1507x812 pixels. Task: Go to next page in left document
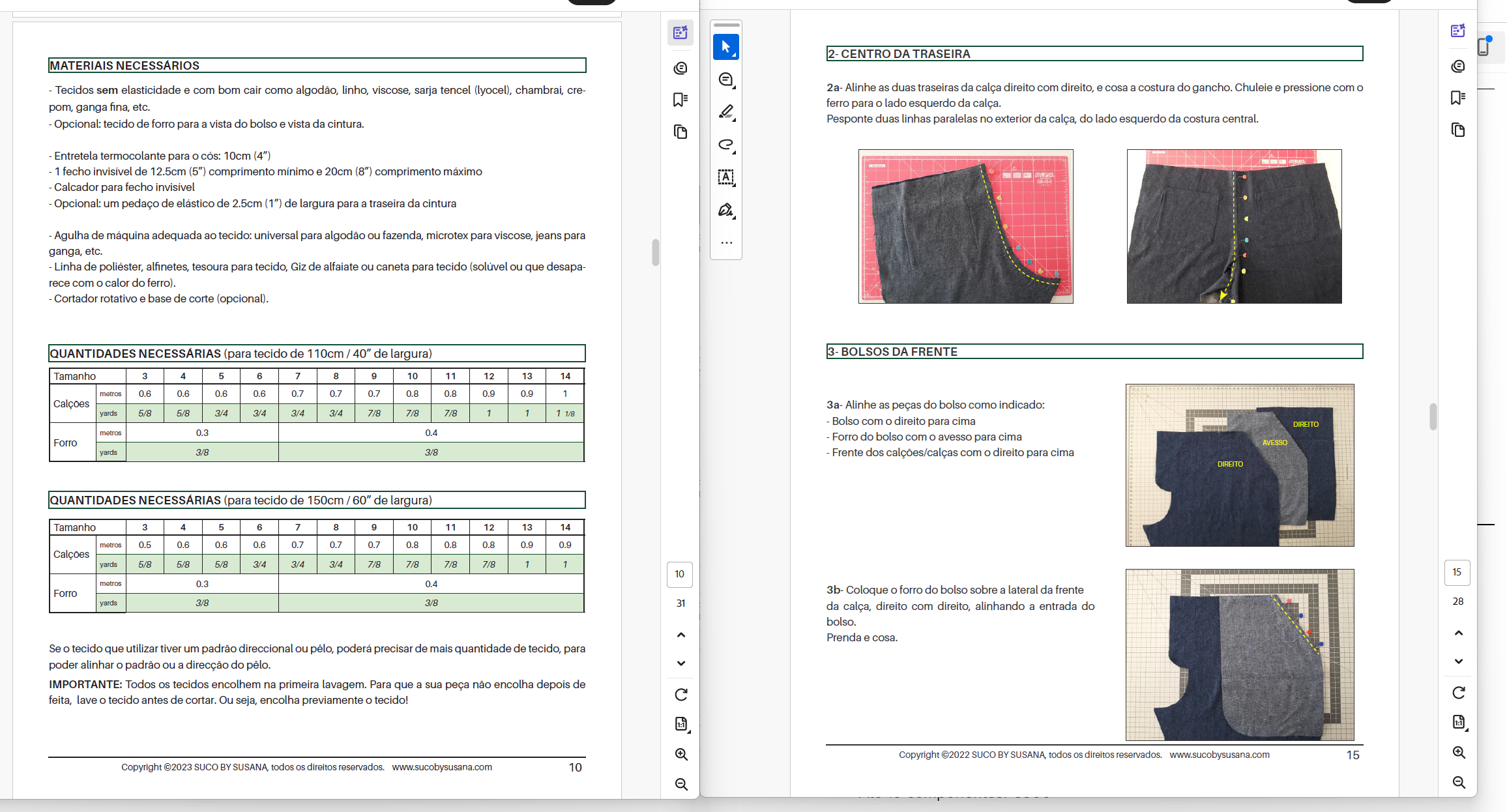click(x=681, y=663)
